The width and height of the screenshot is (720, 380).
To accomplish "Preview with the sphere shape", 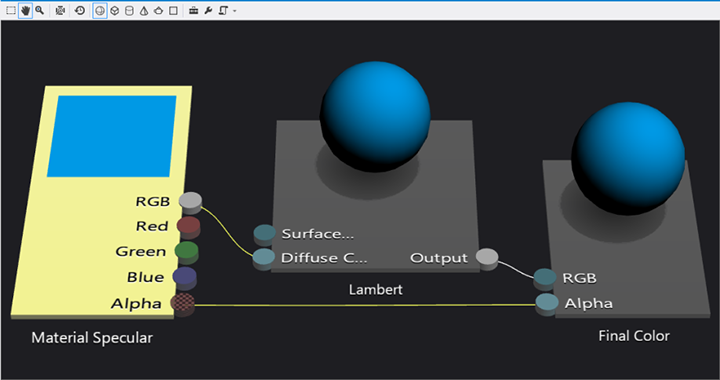I will tap(100, 10).
